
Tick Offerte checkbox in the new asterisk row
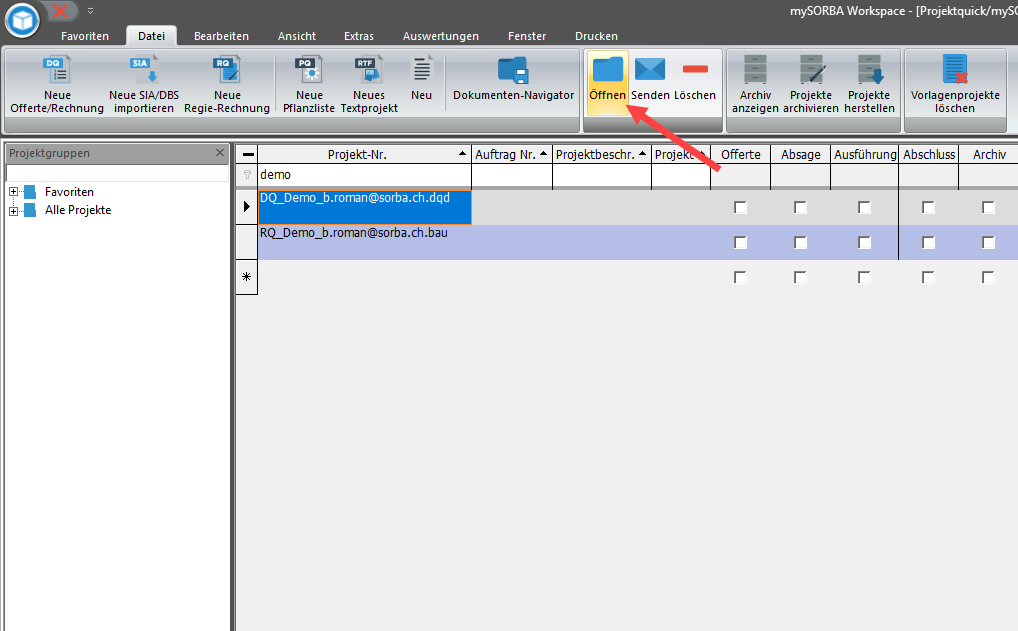tap(740, 277)
